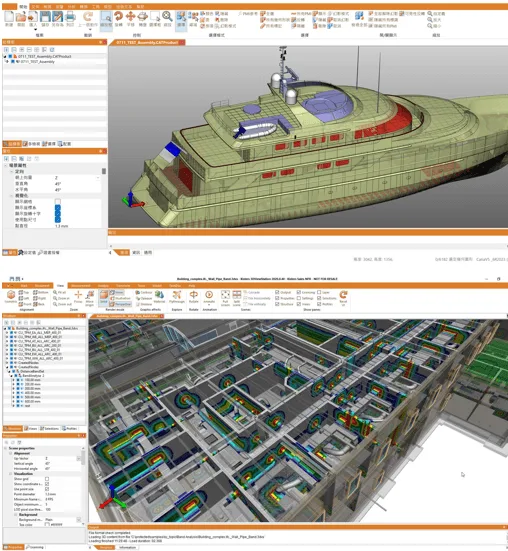Open the Up Vector dropdown in lower properties
The width and height of the screenshot is (508, 551).
point(78,459)
